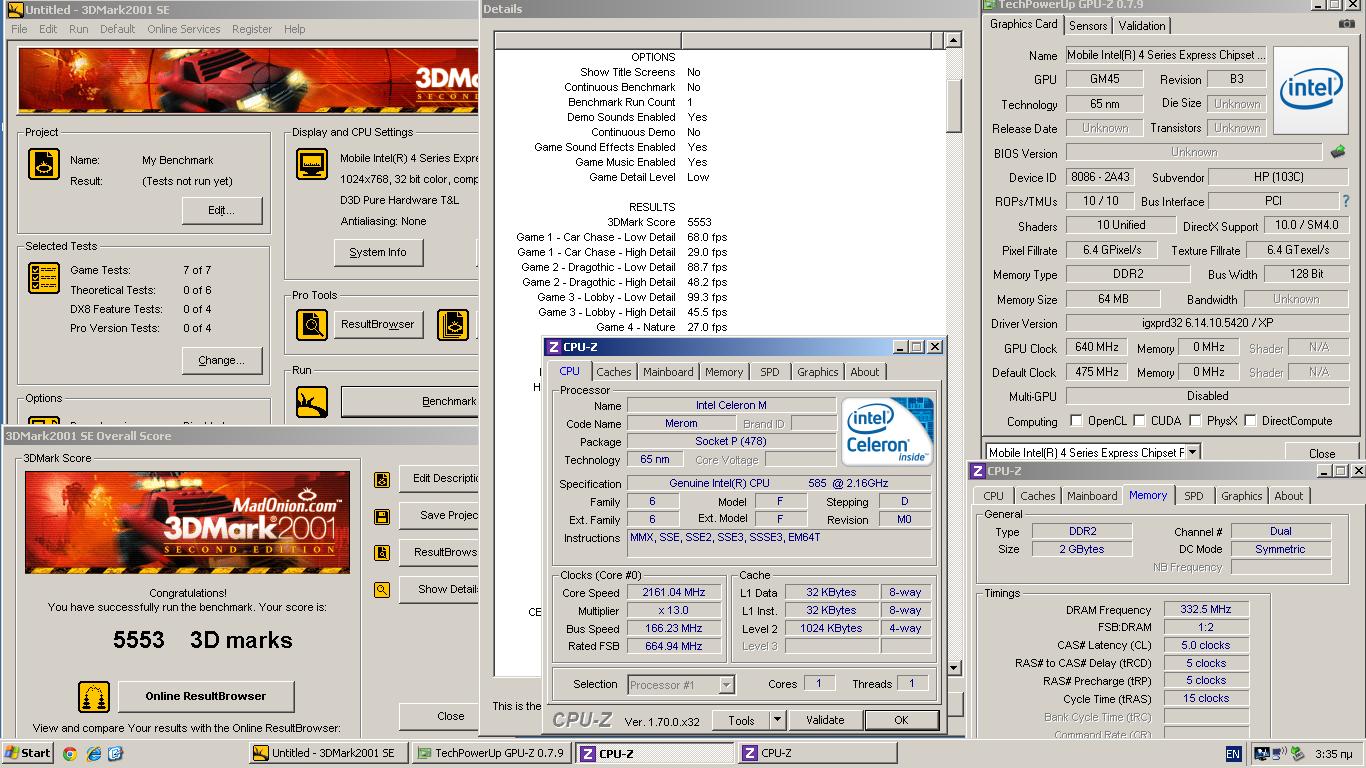Click the CPU-Z Specification field
Viewport: 1366px width, 768px height.
(779, 483)
